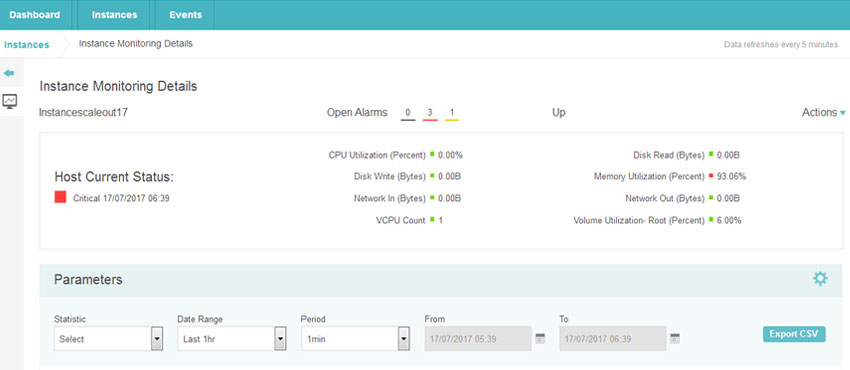Click green indicator beside CPU Utilization
The image size is (850, 370).
(432, 154)
